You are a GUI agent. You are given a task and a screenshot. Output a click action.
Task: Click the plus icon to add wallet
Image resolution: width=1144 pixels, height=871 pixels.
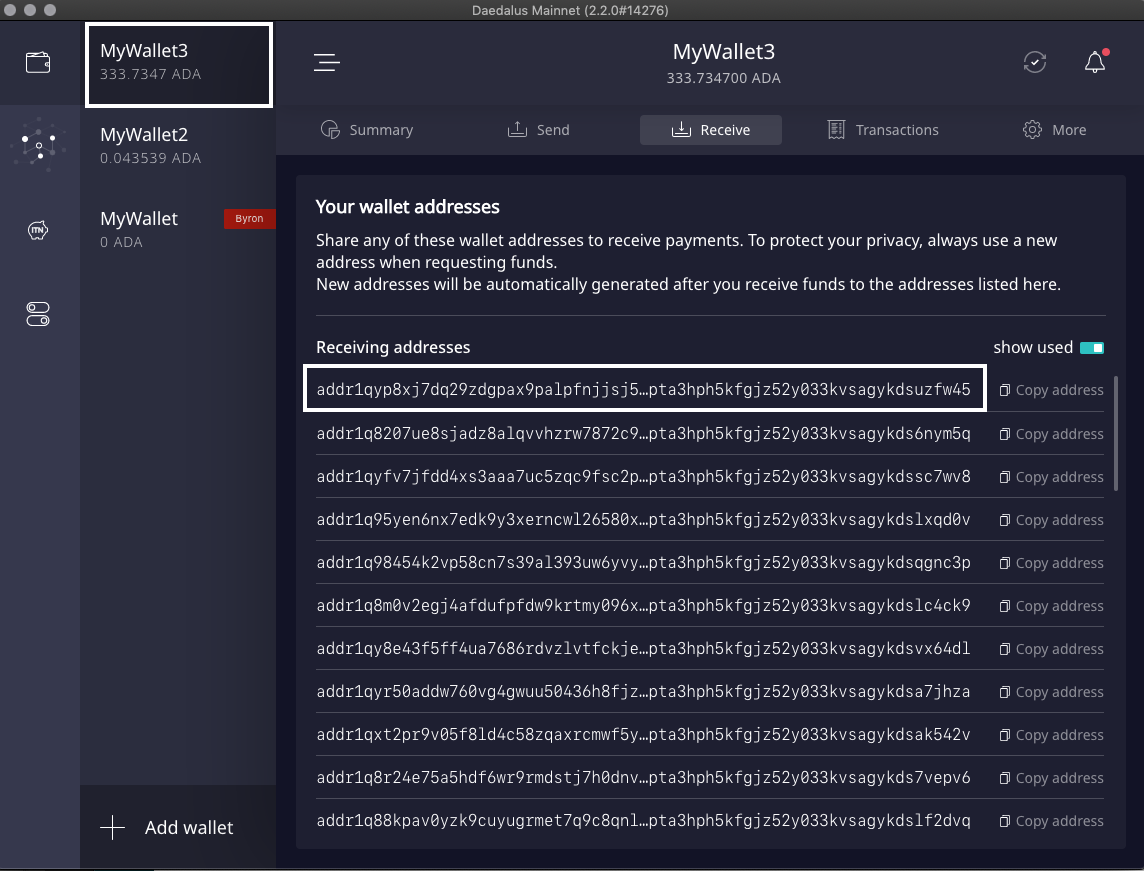click(113, 828)
